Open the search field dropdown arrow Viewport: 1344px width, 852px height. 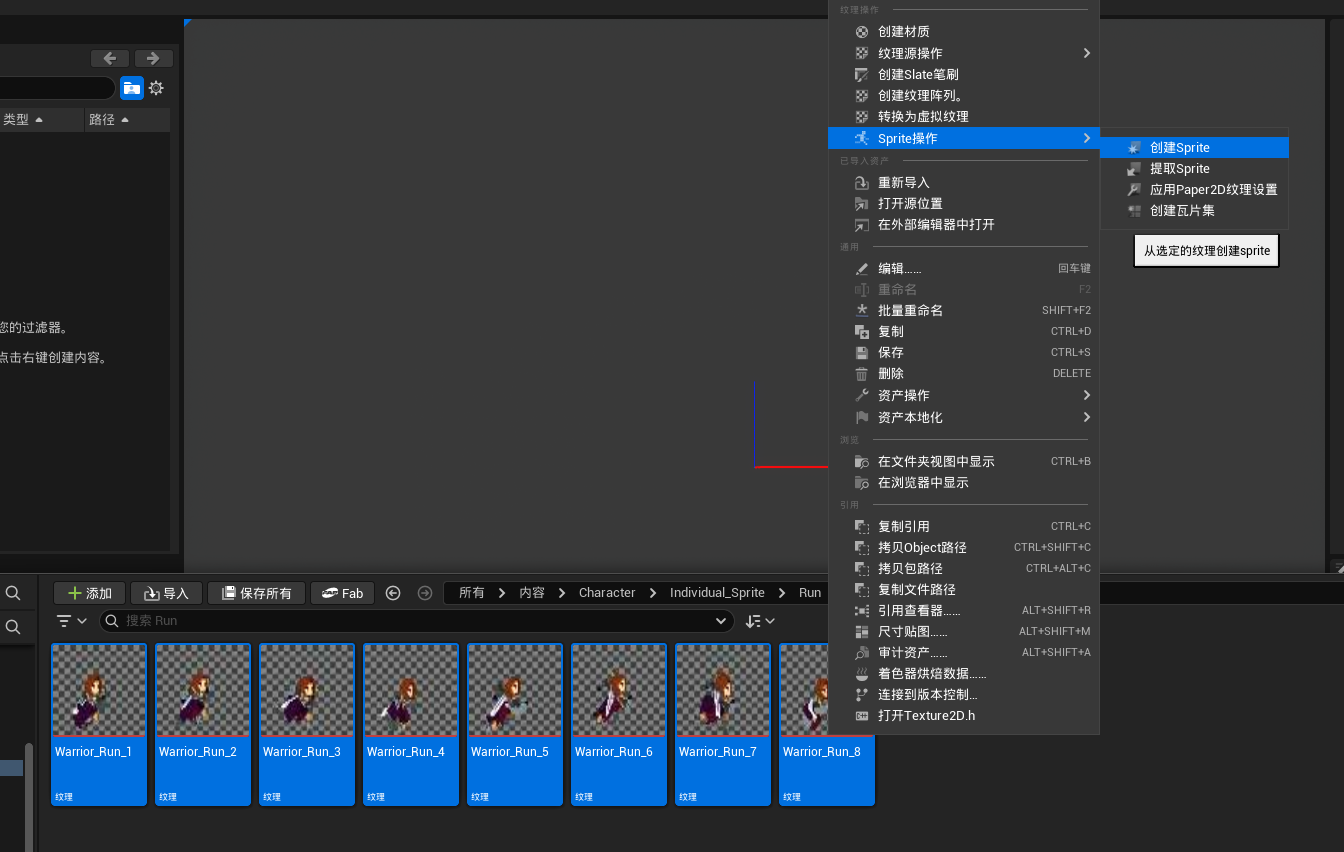click(721, 621)
